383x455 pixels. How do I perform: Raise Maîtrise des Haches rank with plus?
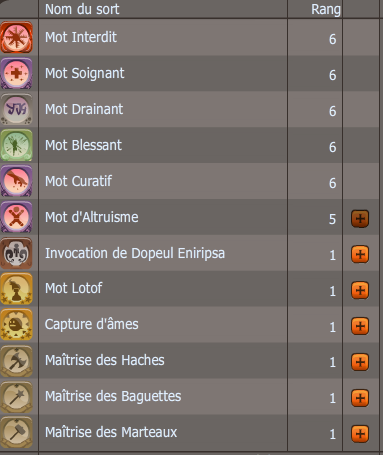360,362
